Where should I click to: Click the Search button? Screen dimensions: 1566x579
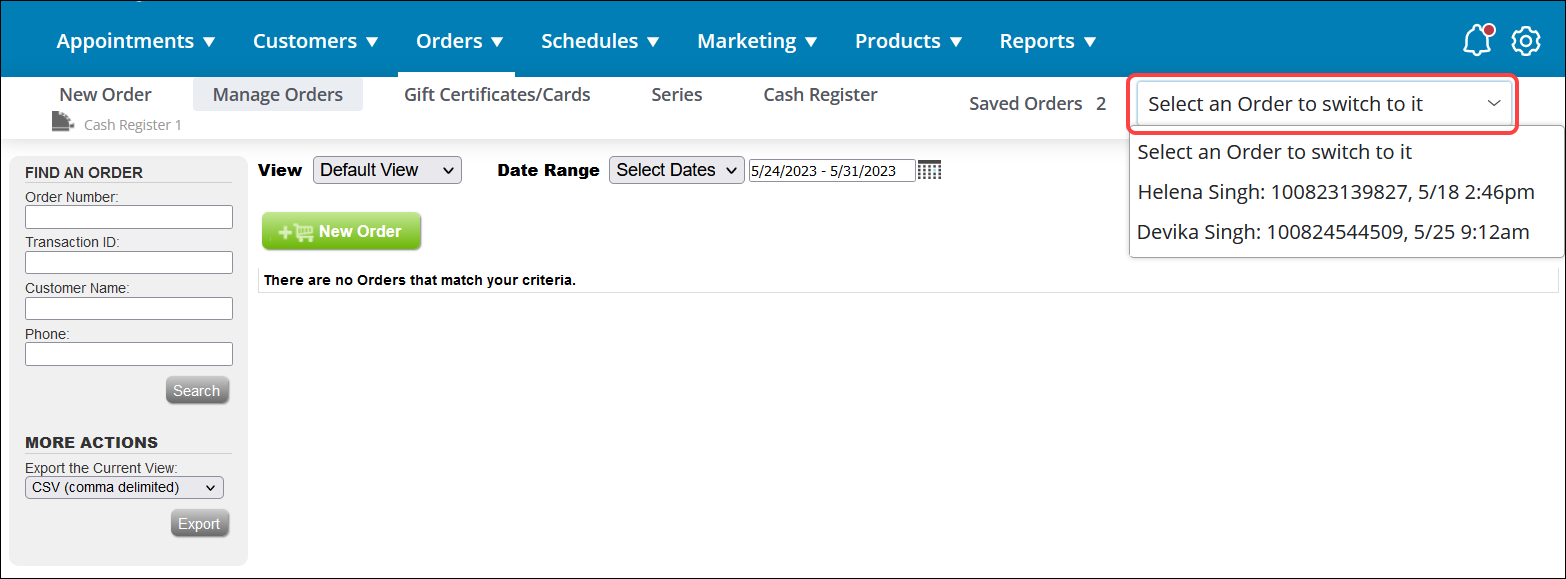click(x=197, y=389)
